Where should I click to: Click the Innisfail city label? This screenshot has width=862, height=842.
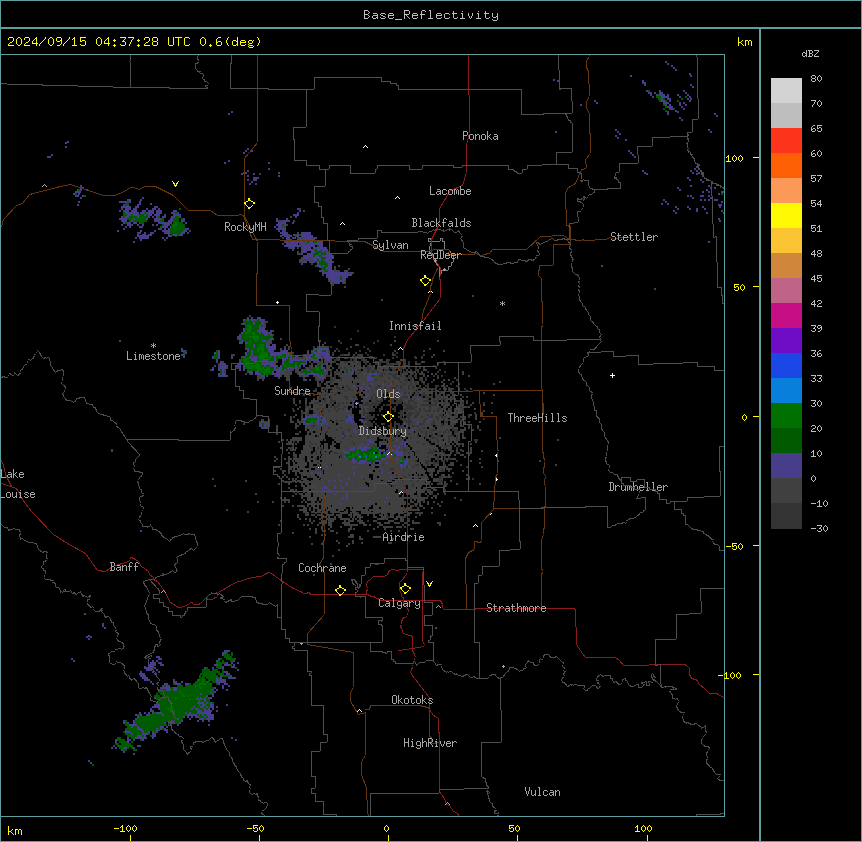tap(415, 326)
